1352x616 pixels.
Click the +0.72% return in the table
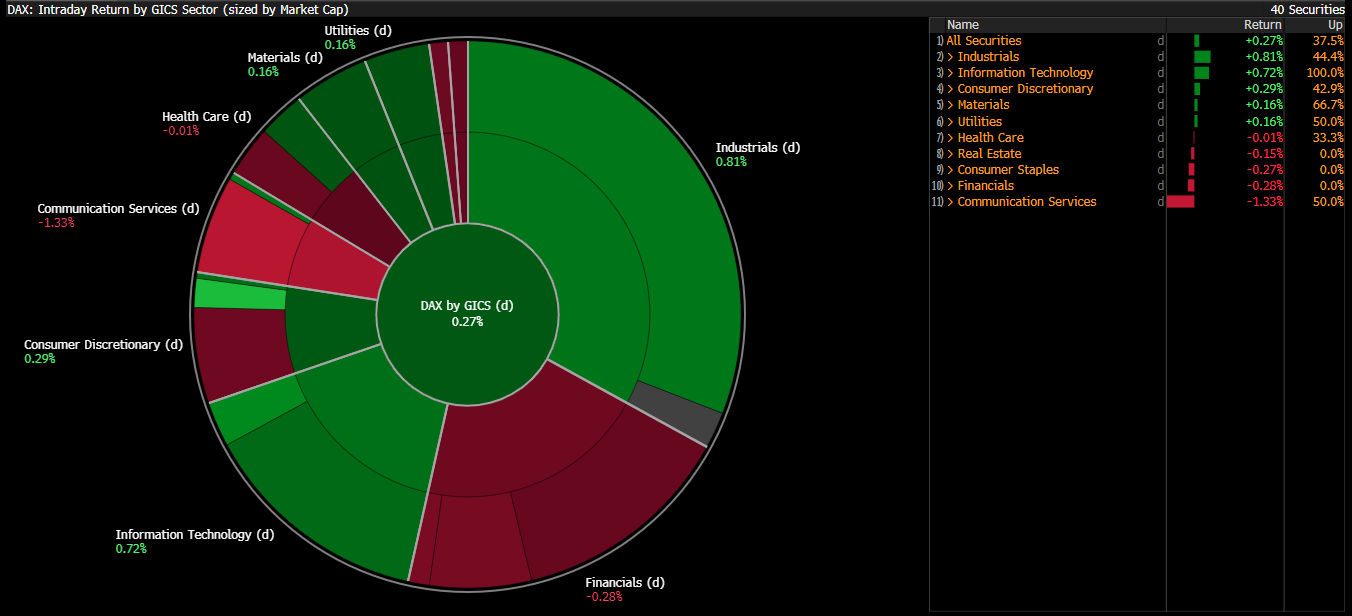click(1263, 73)
